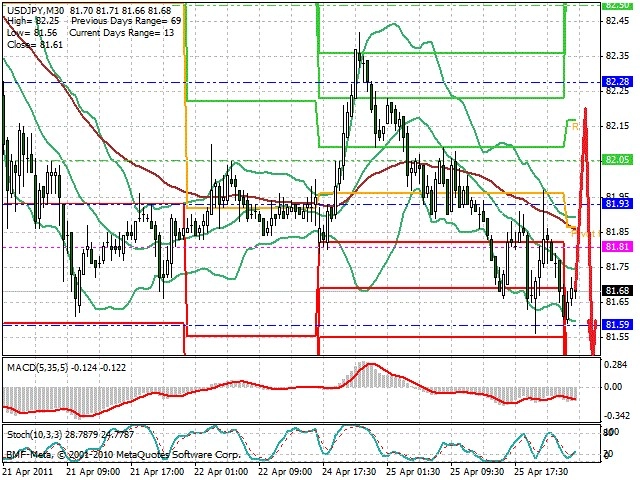Click the MACD(5,35,5) indicator label

[x=38, y=368]
